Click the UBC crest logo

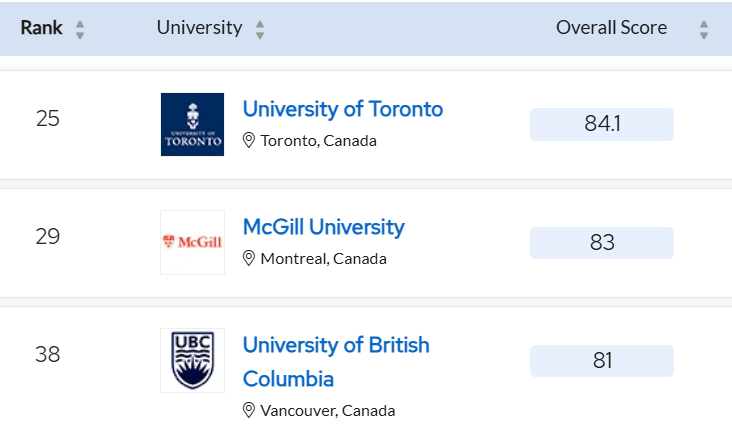coord(192,360)
